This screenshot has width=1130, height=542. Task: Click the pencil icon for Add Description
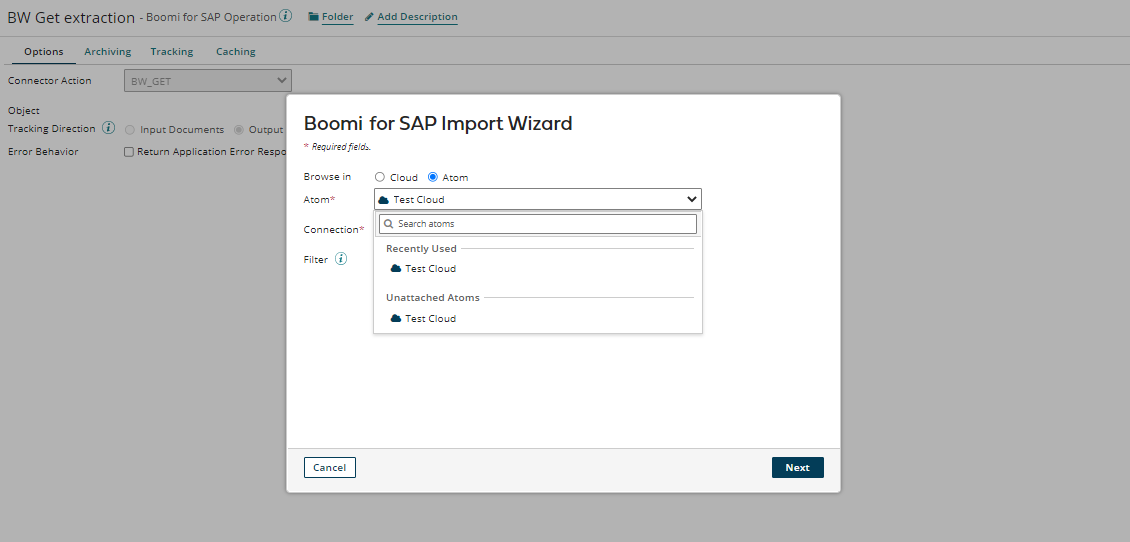(x=369, y=17)
